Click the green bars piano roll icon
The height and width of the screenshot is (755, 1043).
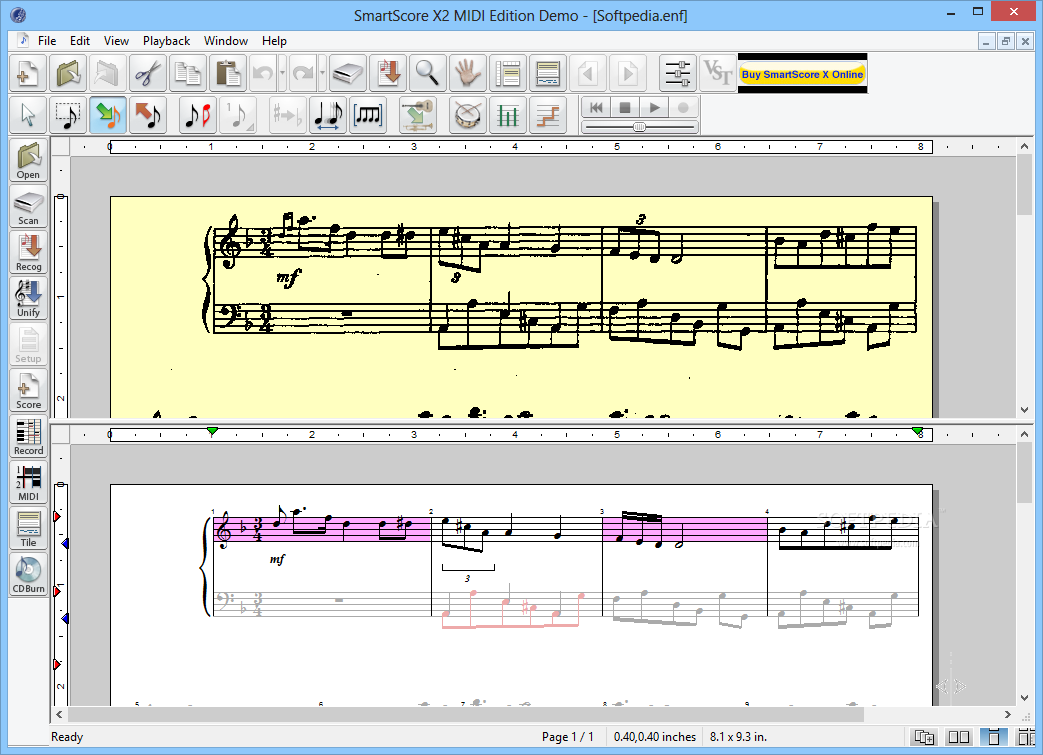508,114
